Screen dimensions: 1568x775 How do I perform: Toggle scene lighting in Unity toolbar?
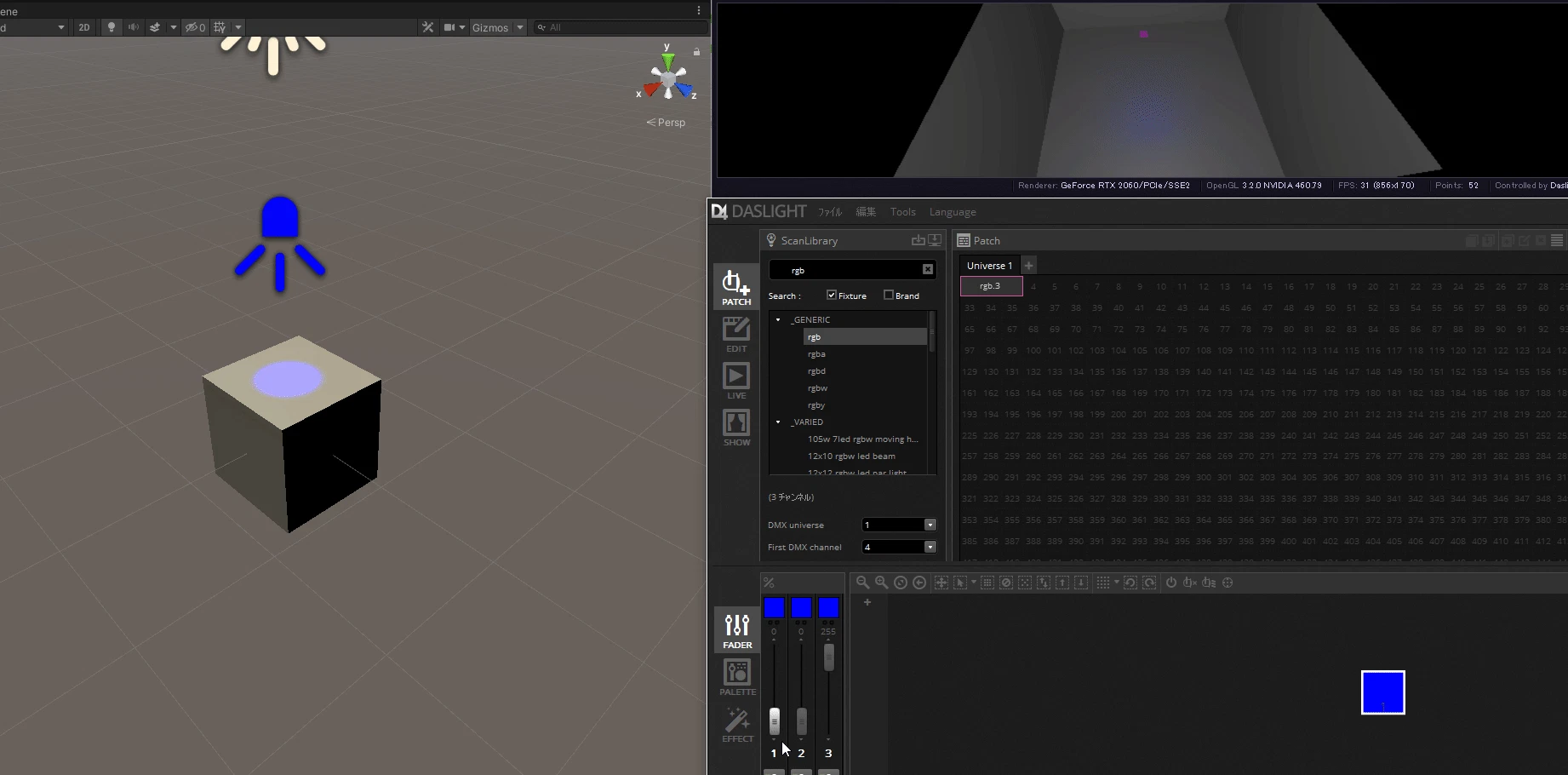click(x=111, y=27)
